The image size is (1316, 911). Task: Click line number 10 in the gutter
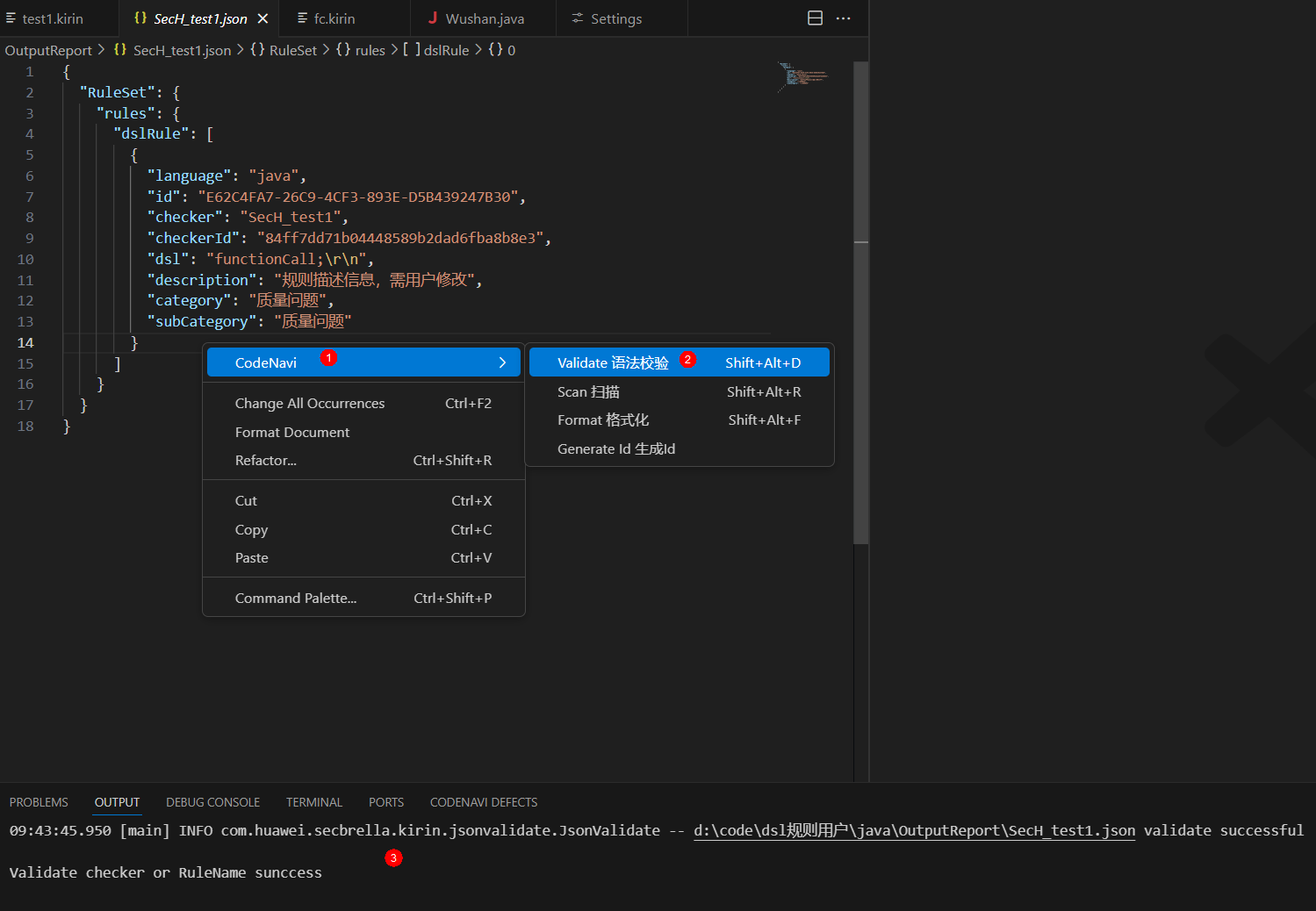click(25, 259)
